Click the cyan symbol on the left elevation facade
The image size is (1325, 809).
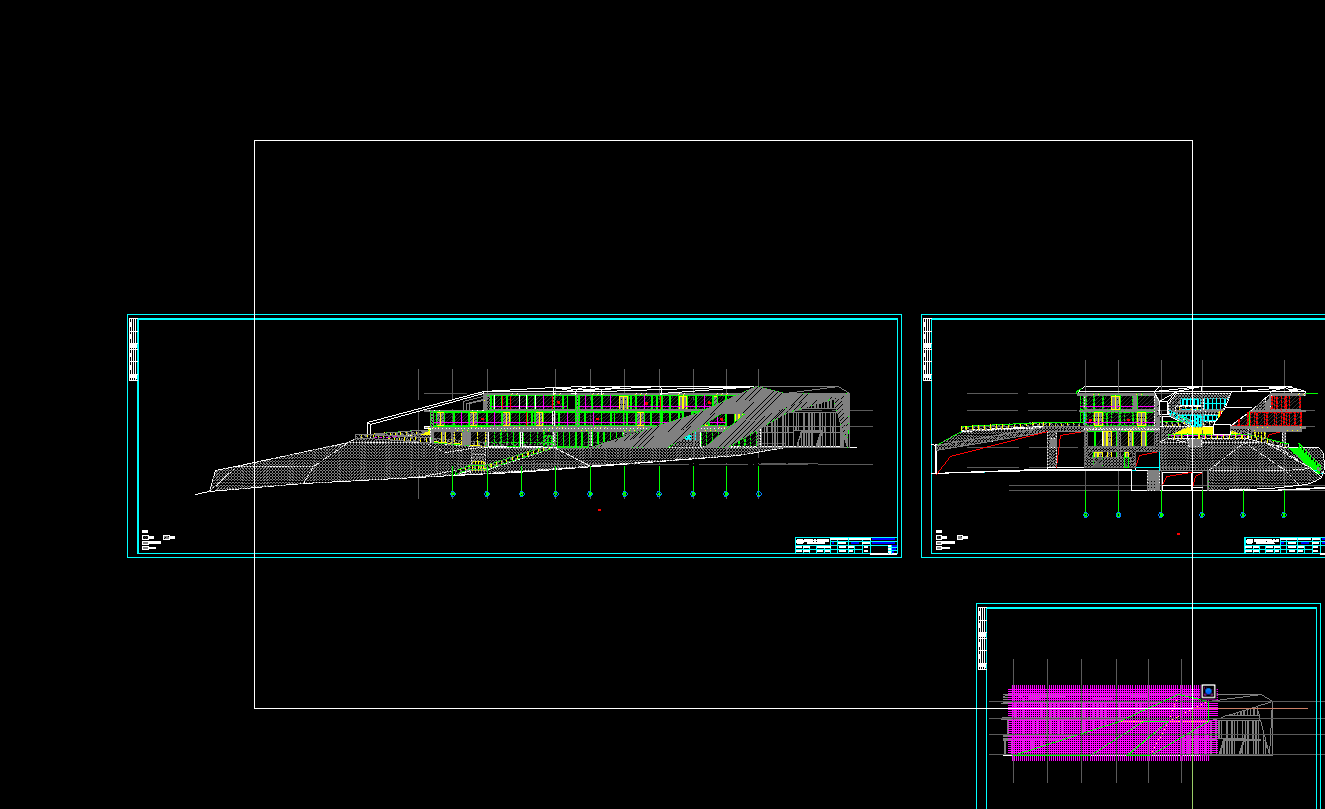pyautogui.click(x=688, y=437)
